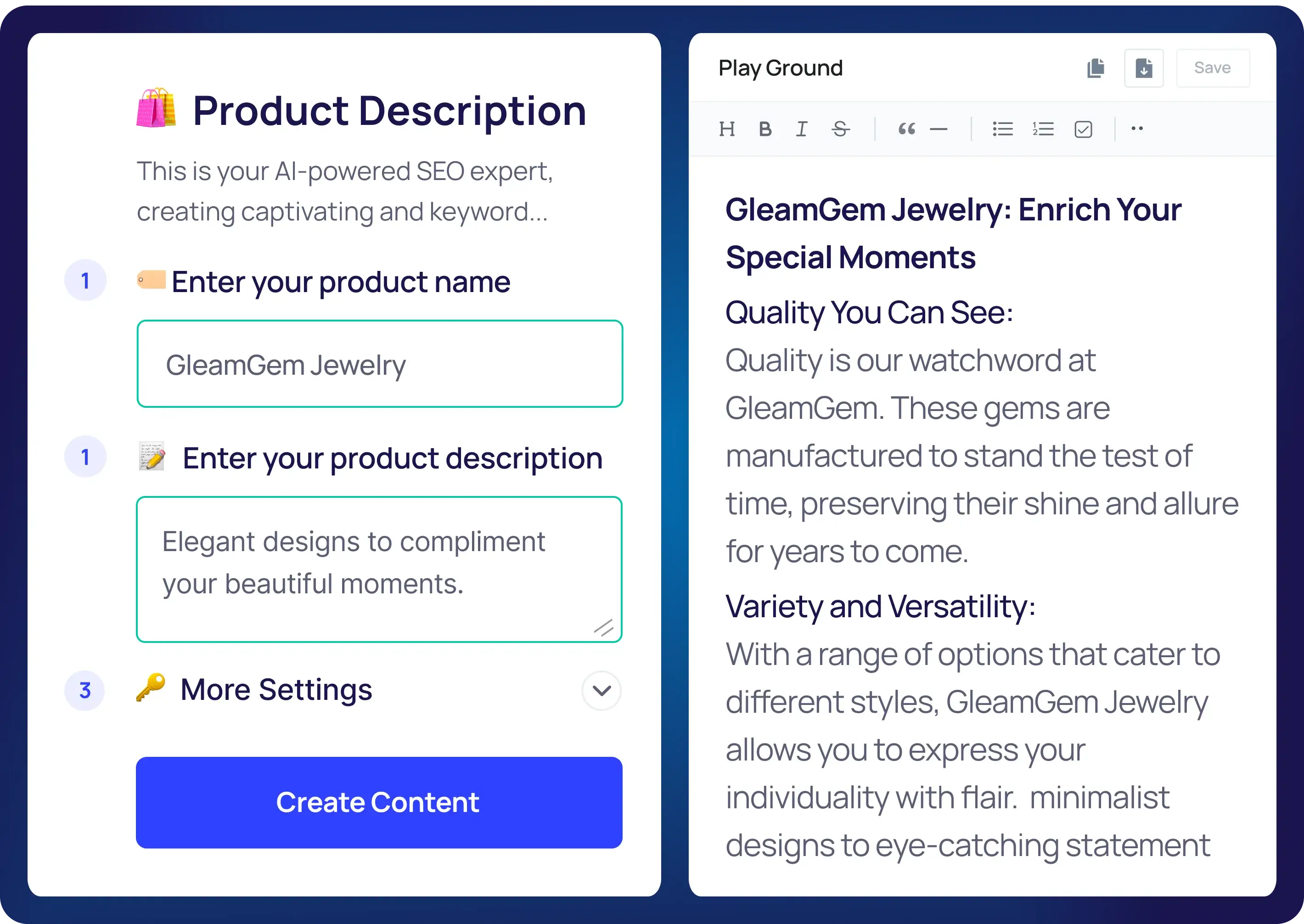
Task: Toggle the checklist format
Action: pos(1083,129)
